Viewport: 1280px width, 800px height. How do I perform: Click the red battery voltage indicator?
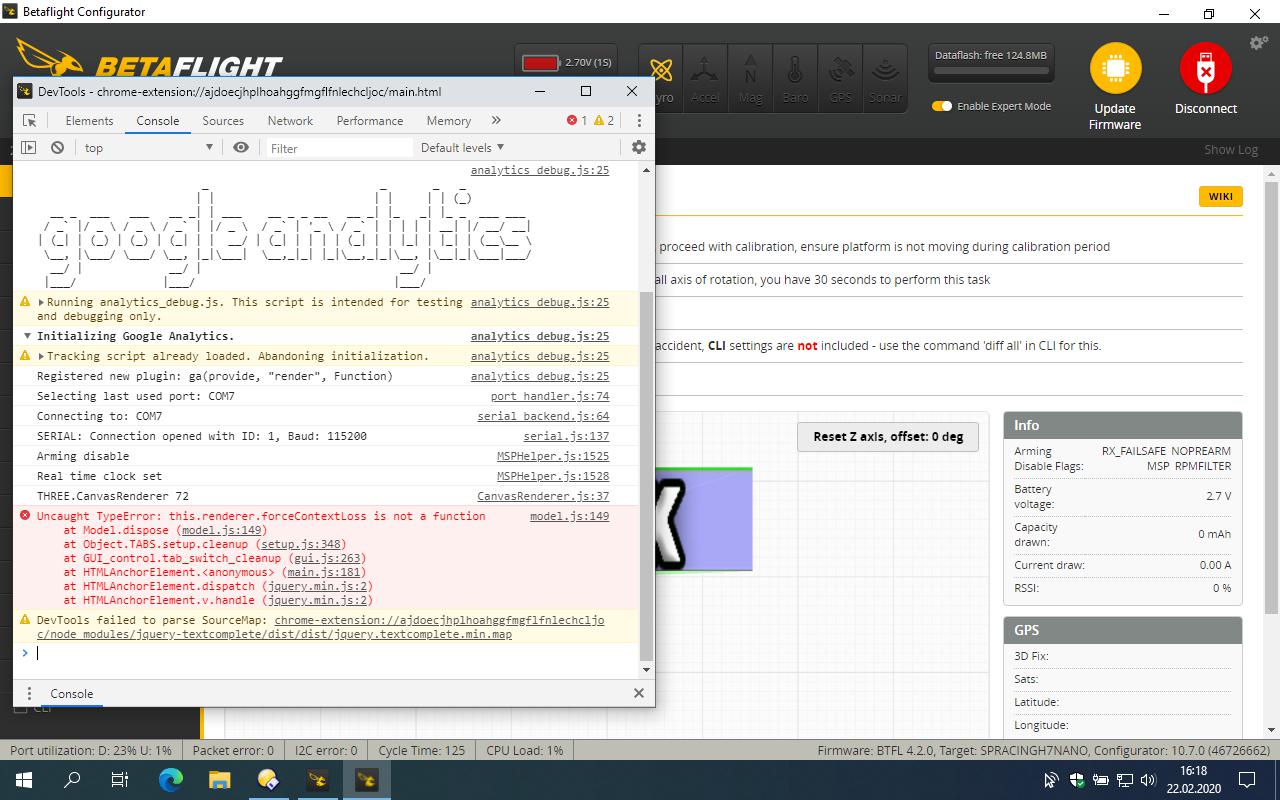(540, 63)
